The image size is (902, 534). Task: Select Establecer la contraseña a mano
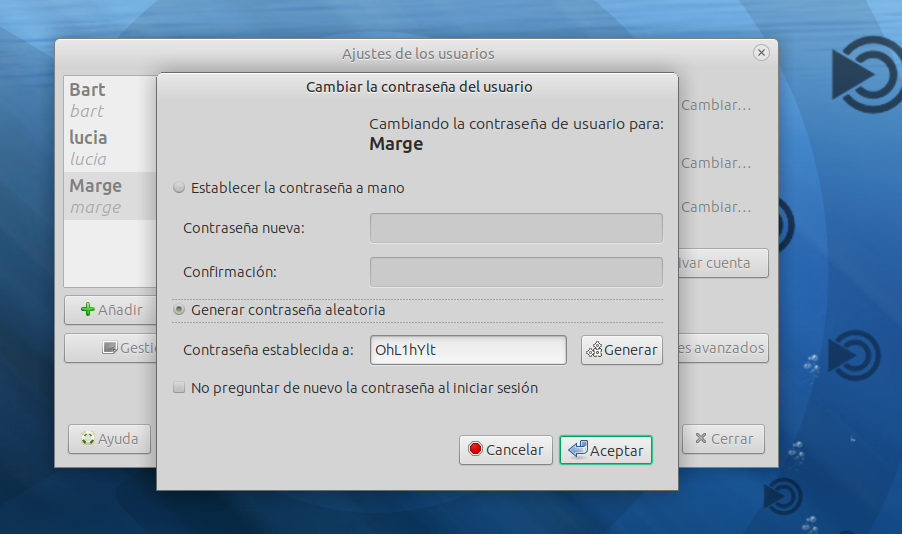(x=180, y=188)
